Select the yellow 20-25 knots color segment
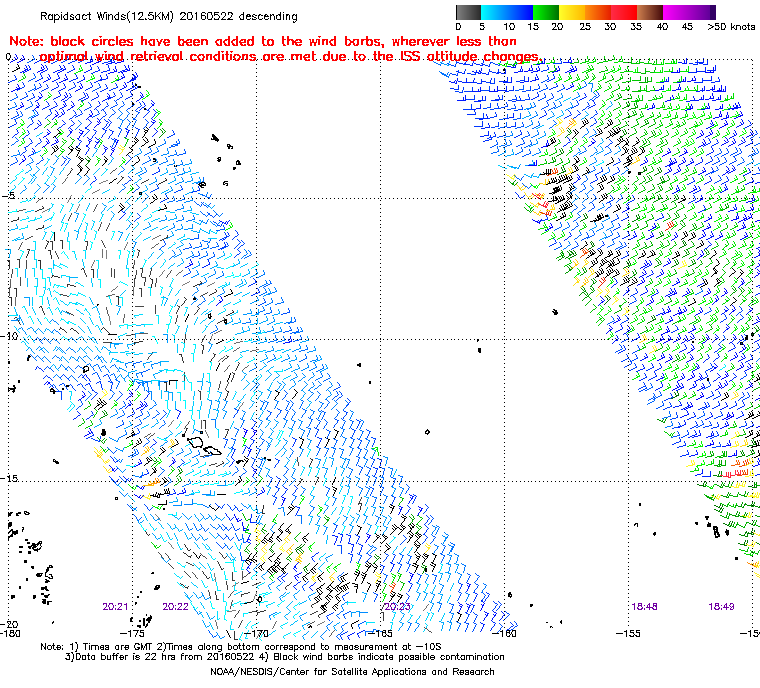The height and width of the screenshot is (688, 760). click(x=572, y=12)
